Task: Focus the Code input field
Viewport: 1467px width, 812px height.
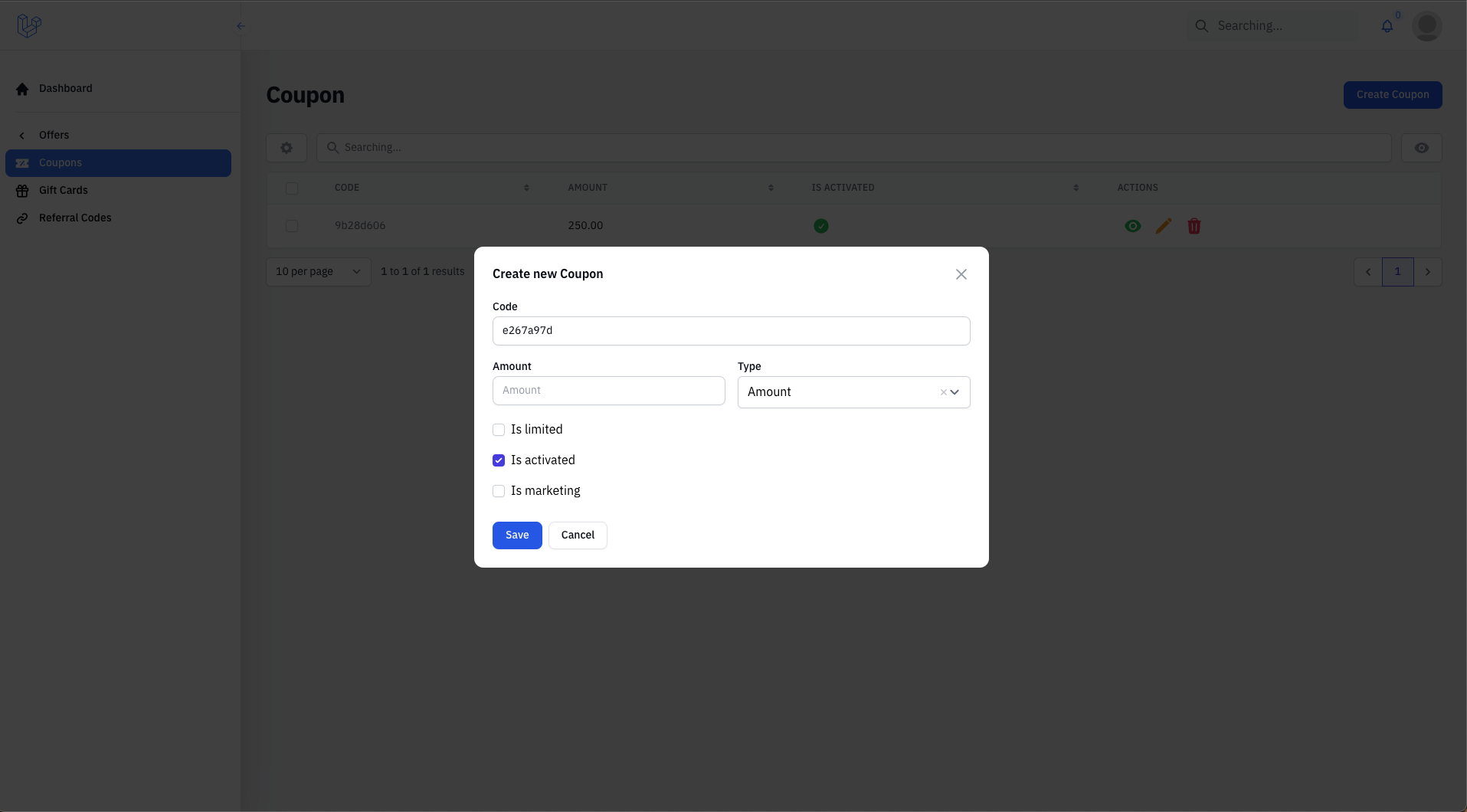Action: pyautogui.click(x=732, y=331)
